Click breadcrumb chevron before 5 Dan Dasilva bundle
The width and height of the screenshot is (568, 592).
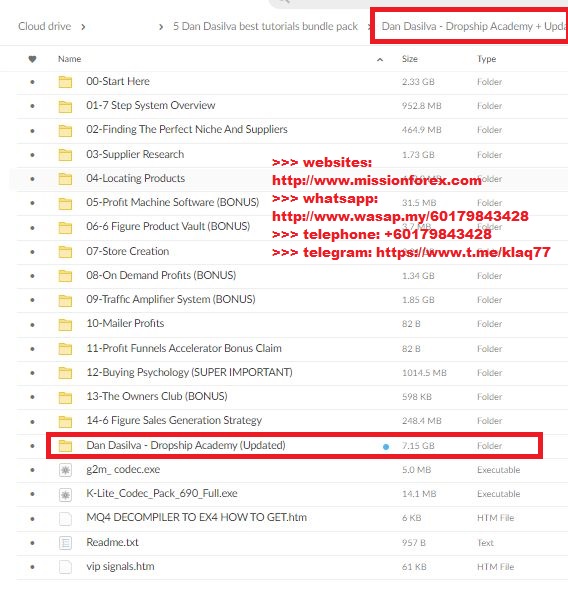(161, 27)
